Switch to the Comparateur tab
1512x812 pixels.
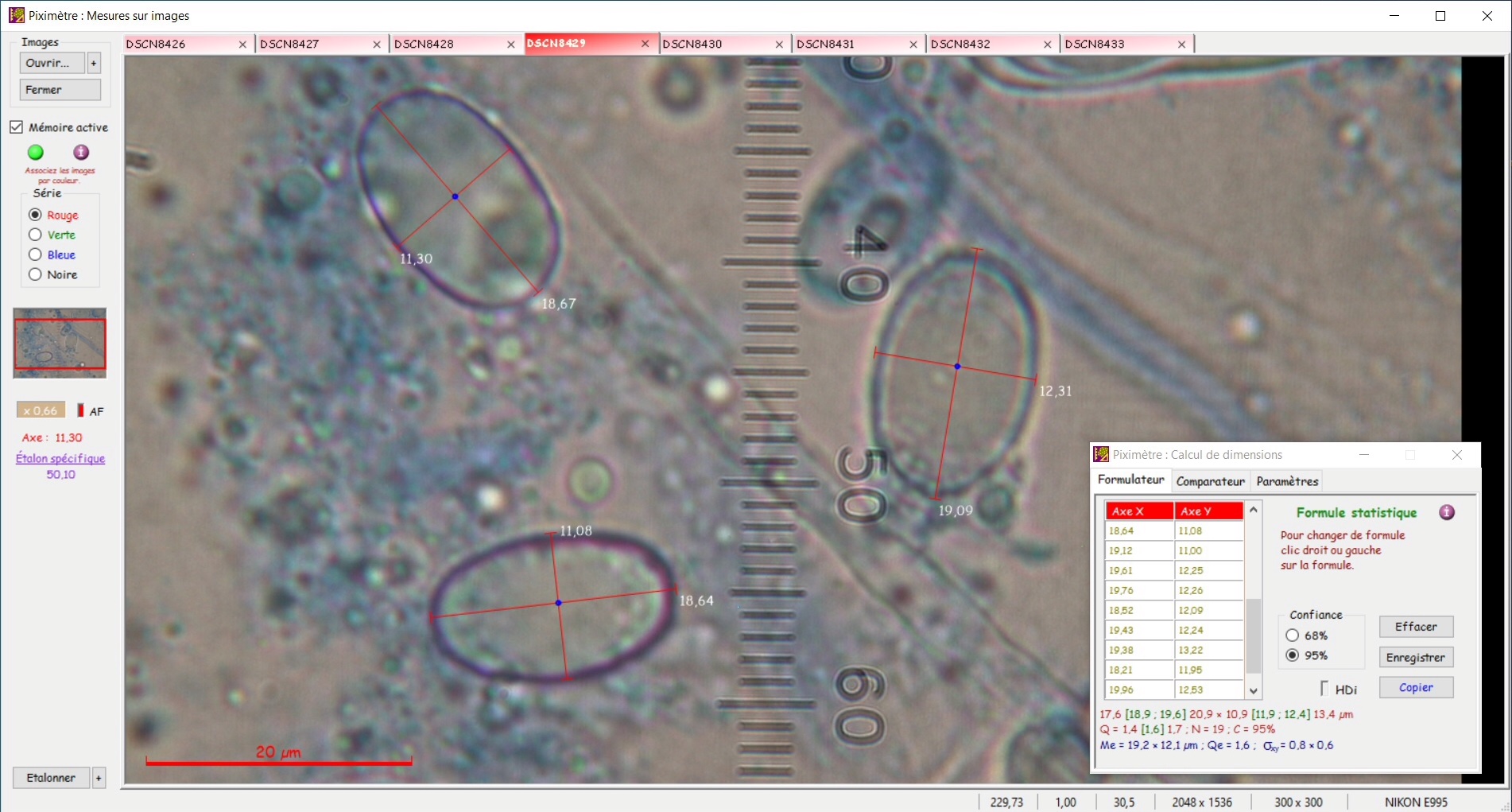(x=1210, y=481)
